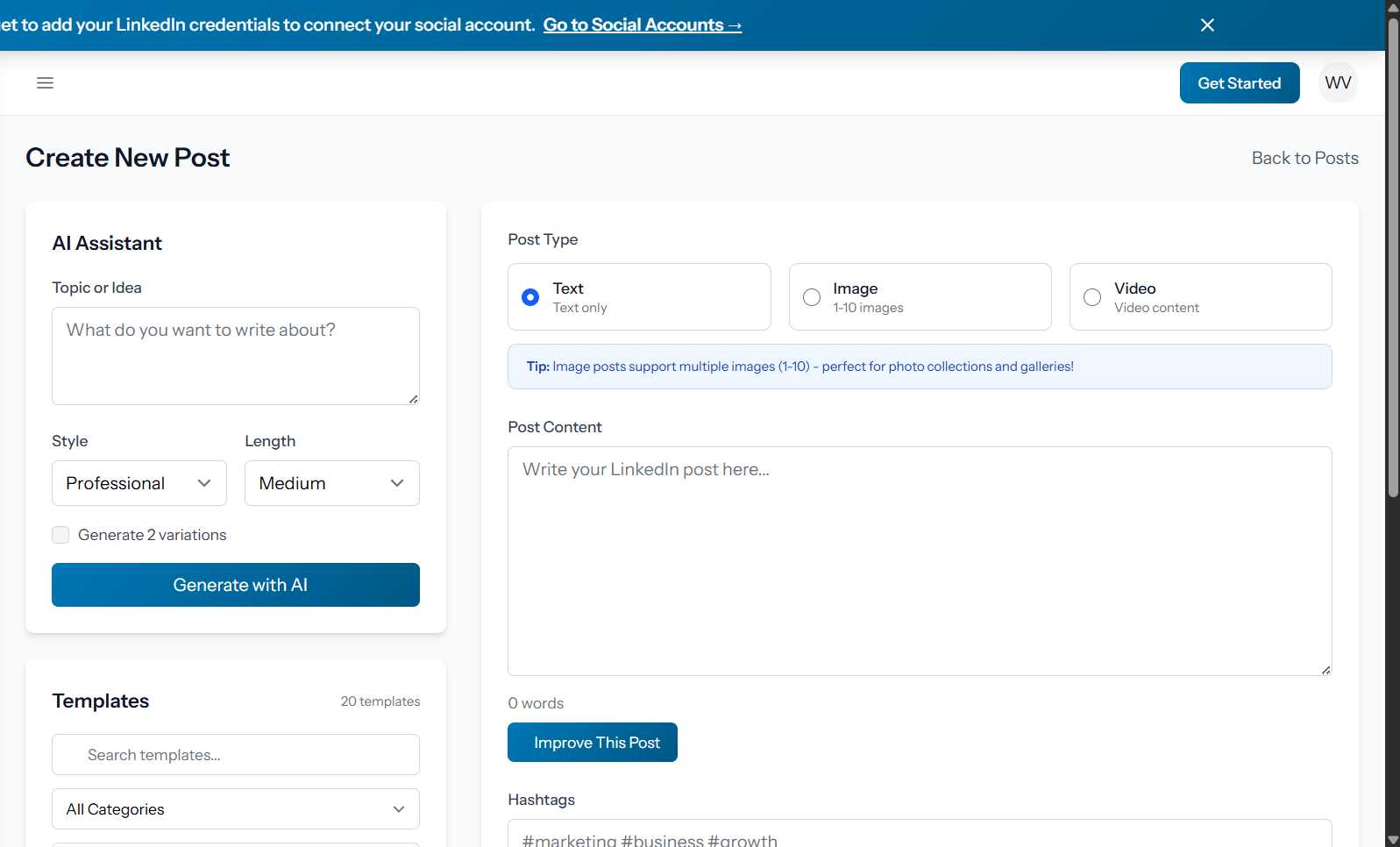Screen dimensions: 1400x847
Task: Select the Text post type radio
Action: [x=530, y=297]
